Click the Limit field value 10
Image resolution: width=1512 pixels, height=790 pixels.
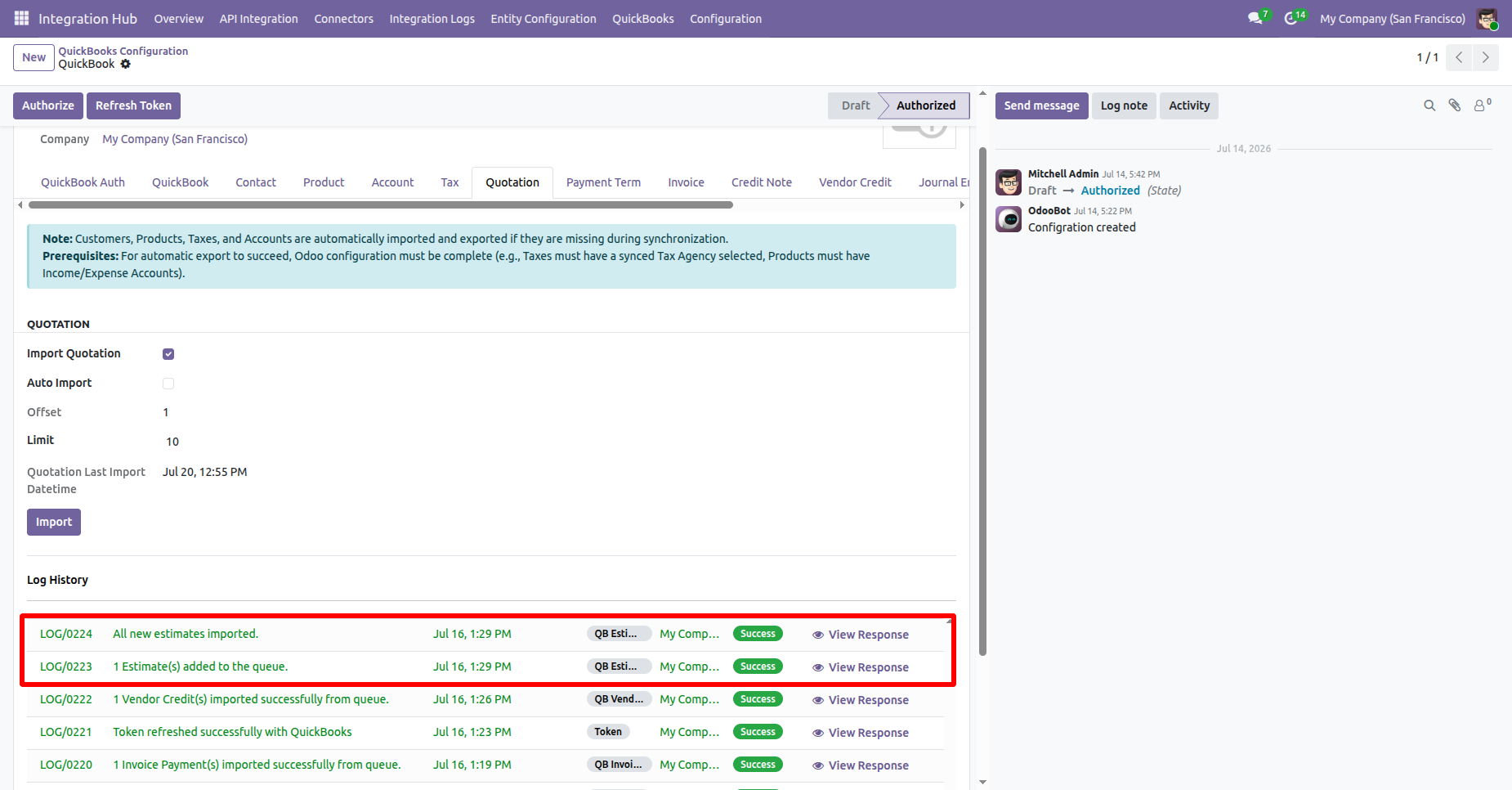tap(172, 442)
